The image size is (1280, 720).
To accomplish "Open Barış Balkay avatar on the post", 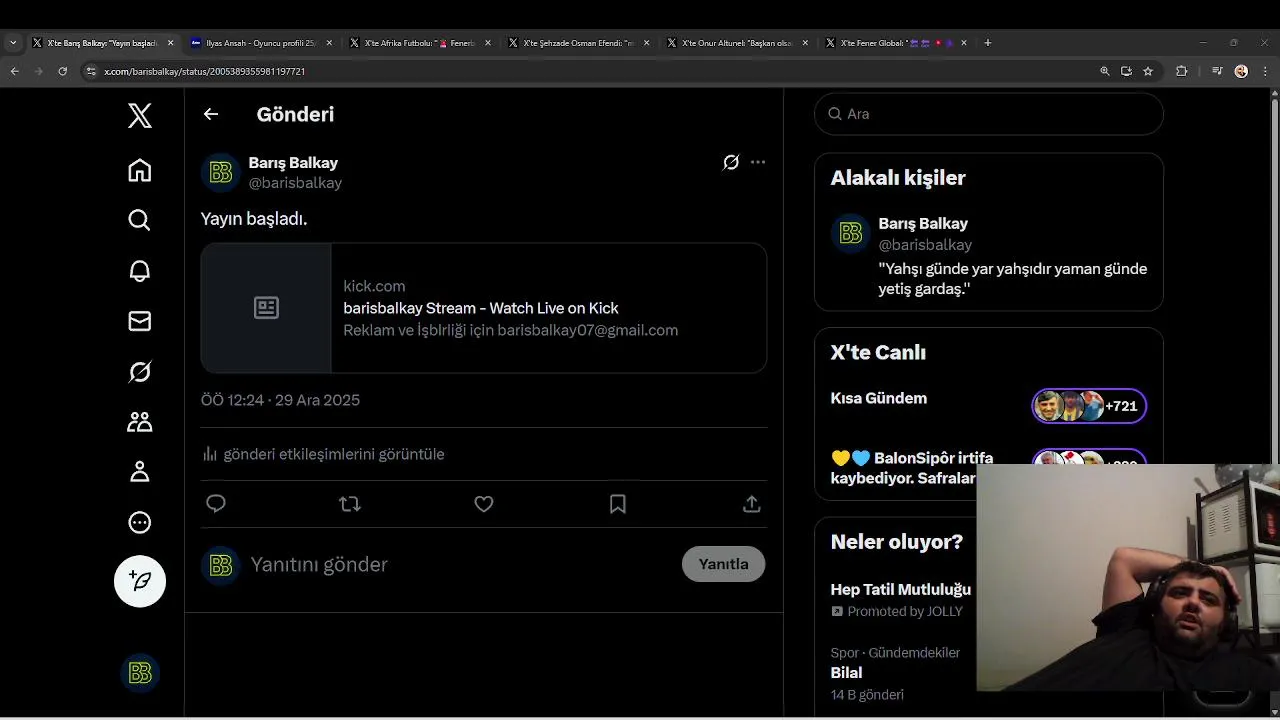I will (x=221, y=173).
